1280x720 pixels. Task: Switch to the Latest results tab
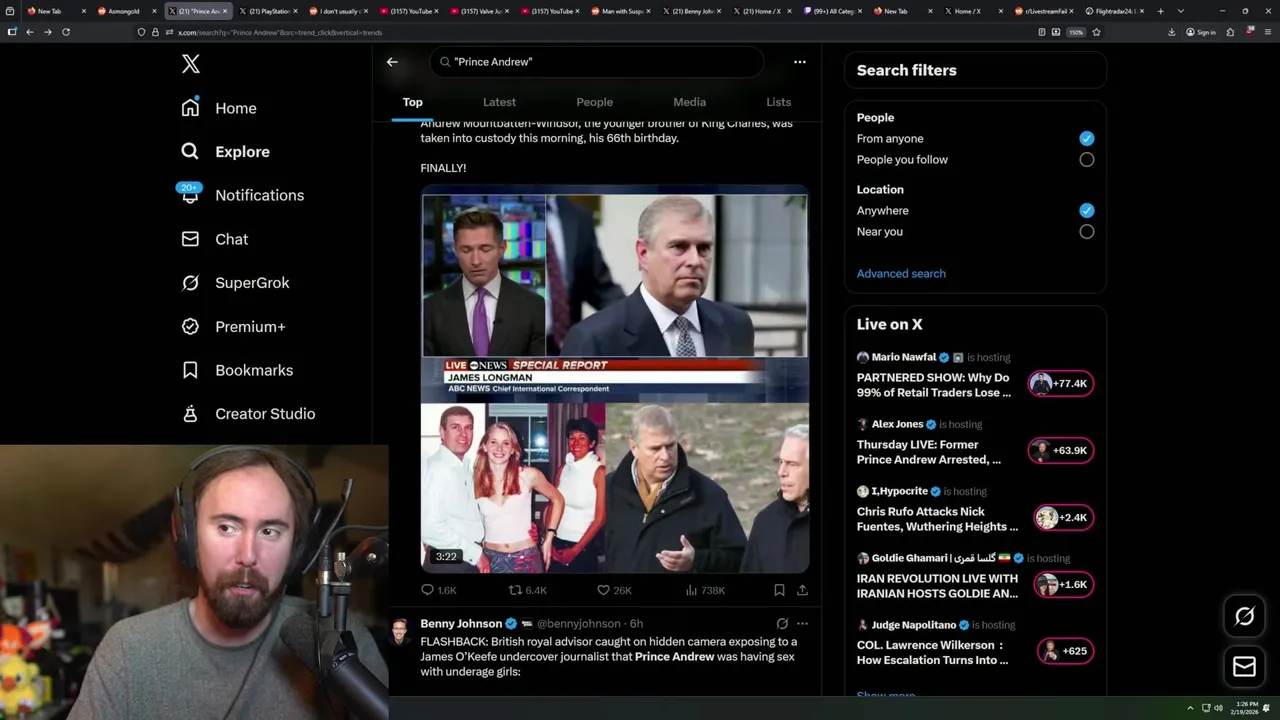(499, 102)
